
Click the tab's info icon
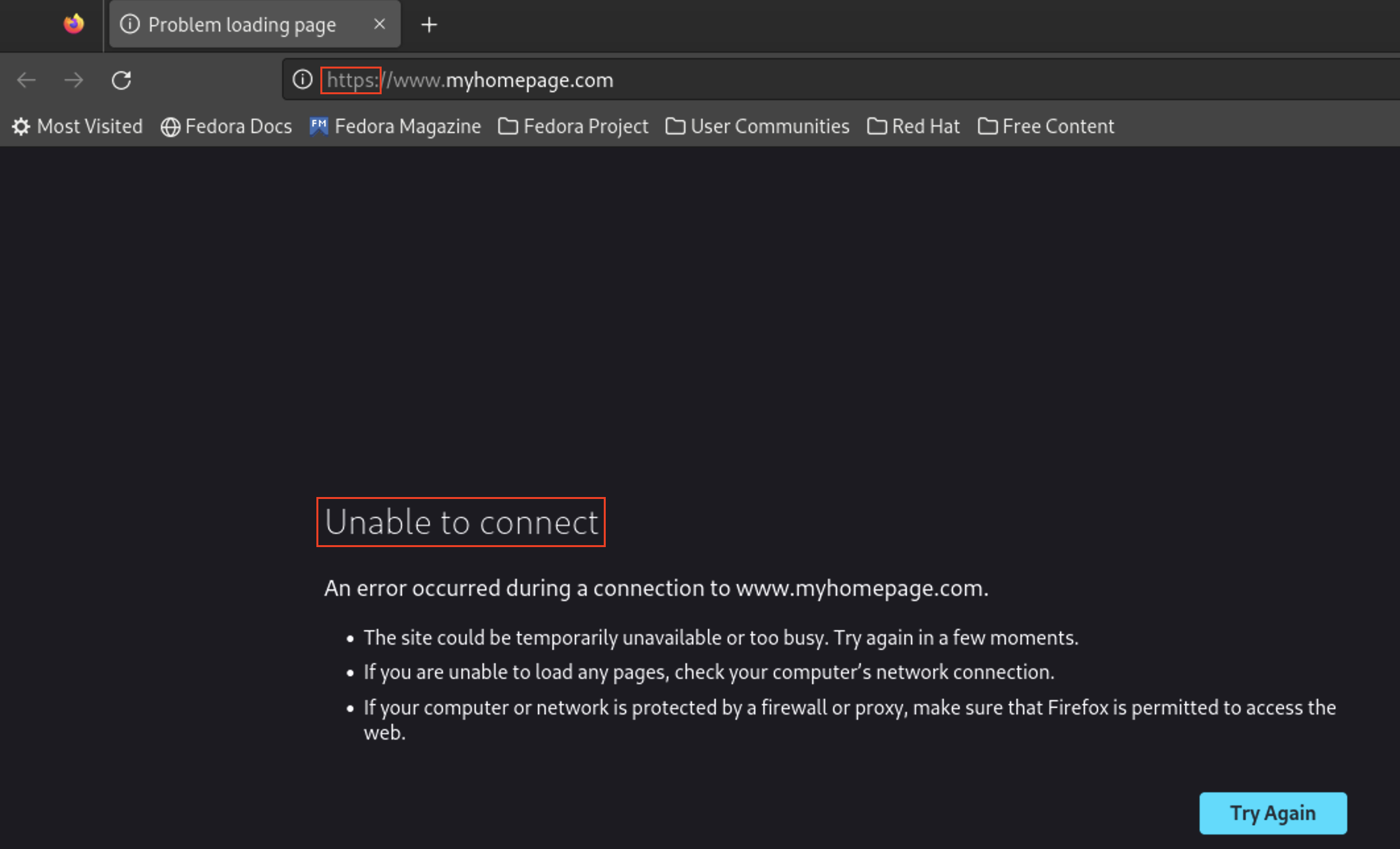pos(130,24)
